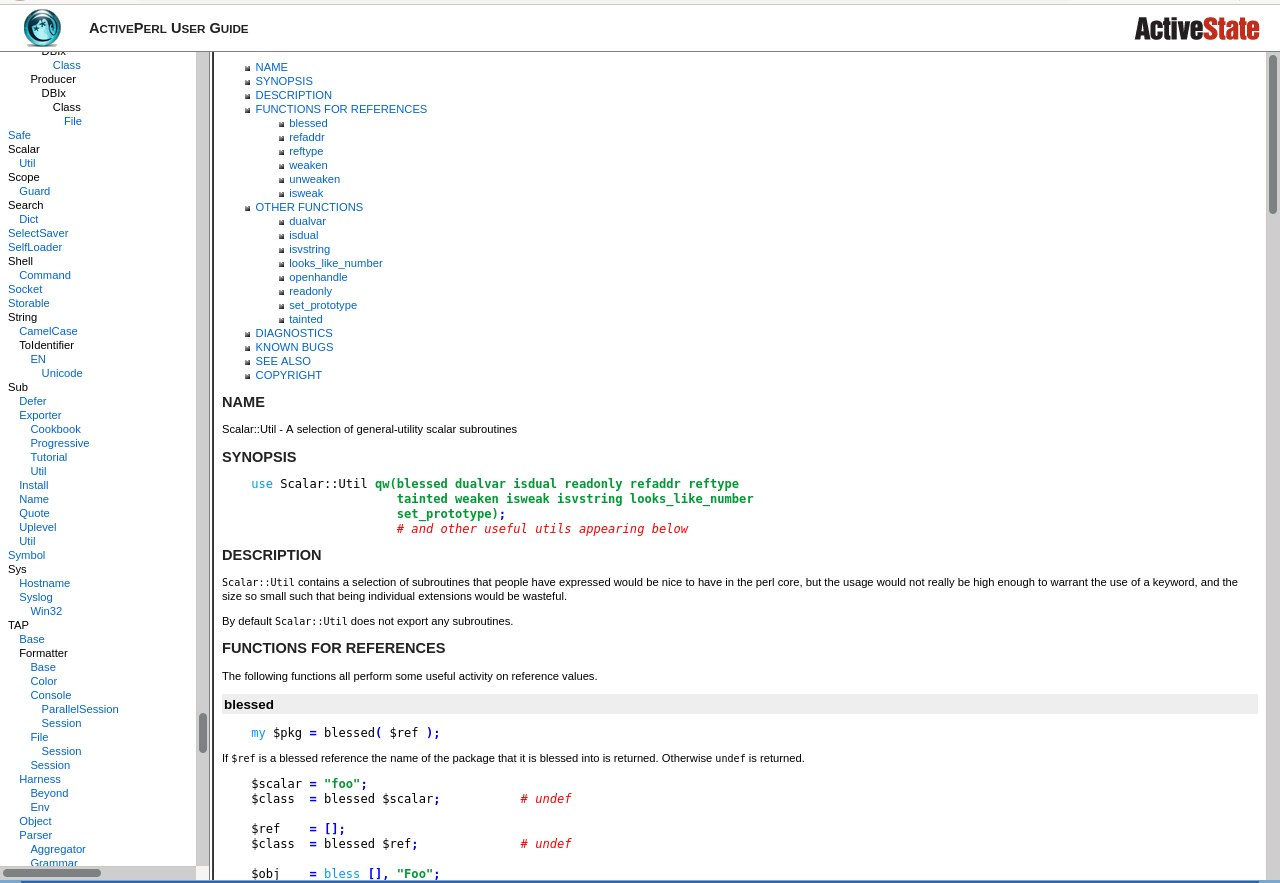Open the dualvar function link
The height and width of the screenshot is (883, 1280).
pos(307,221)
